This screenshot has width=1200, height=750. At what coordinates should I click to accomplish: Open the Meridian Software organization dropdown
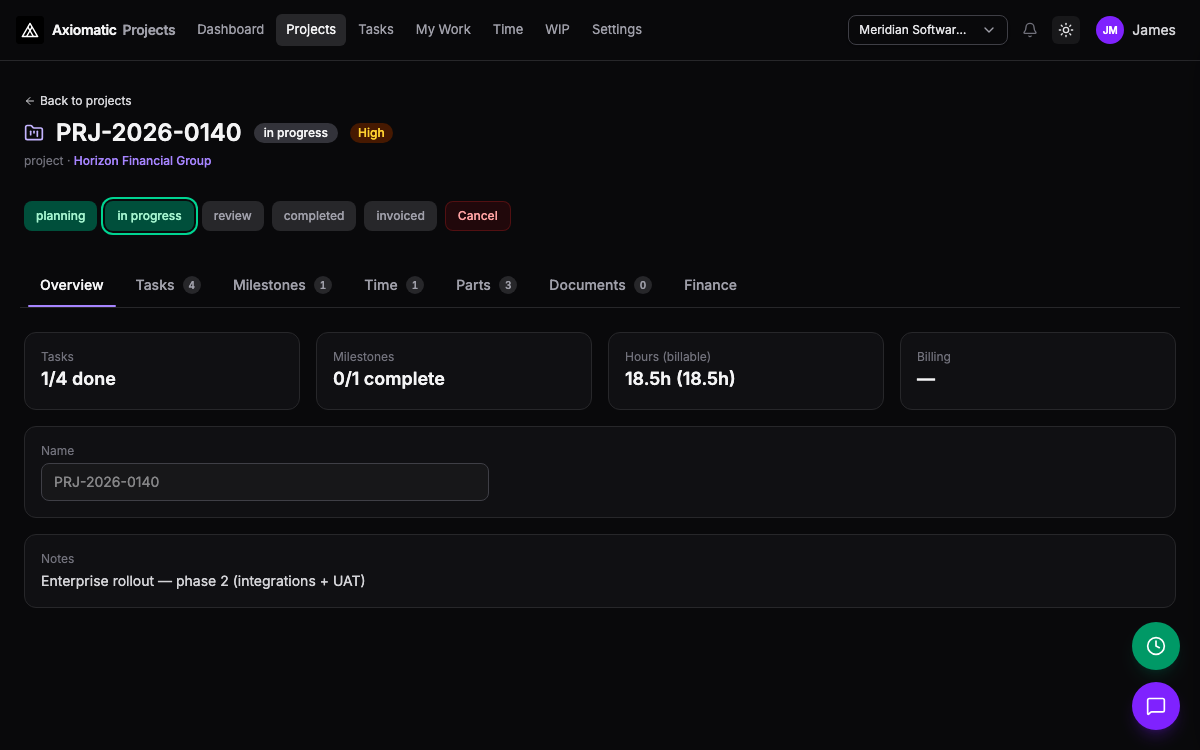click(928, 30)
